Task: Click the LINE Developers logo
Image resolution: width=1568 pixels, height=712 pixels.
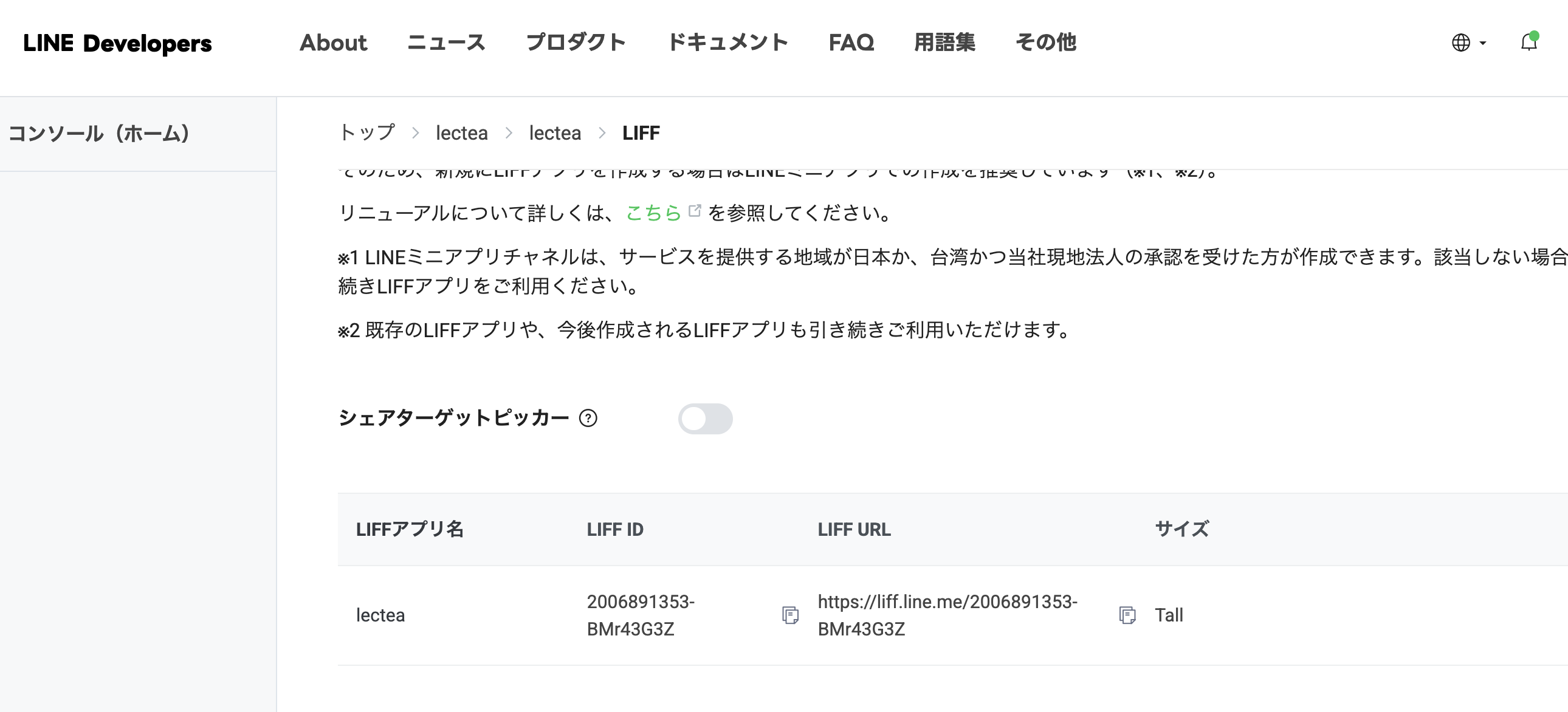Action: [x=117, y=43]
